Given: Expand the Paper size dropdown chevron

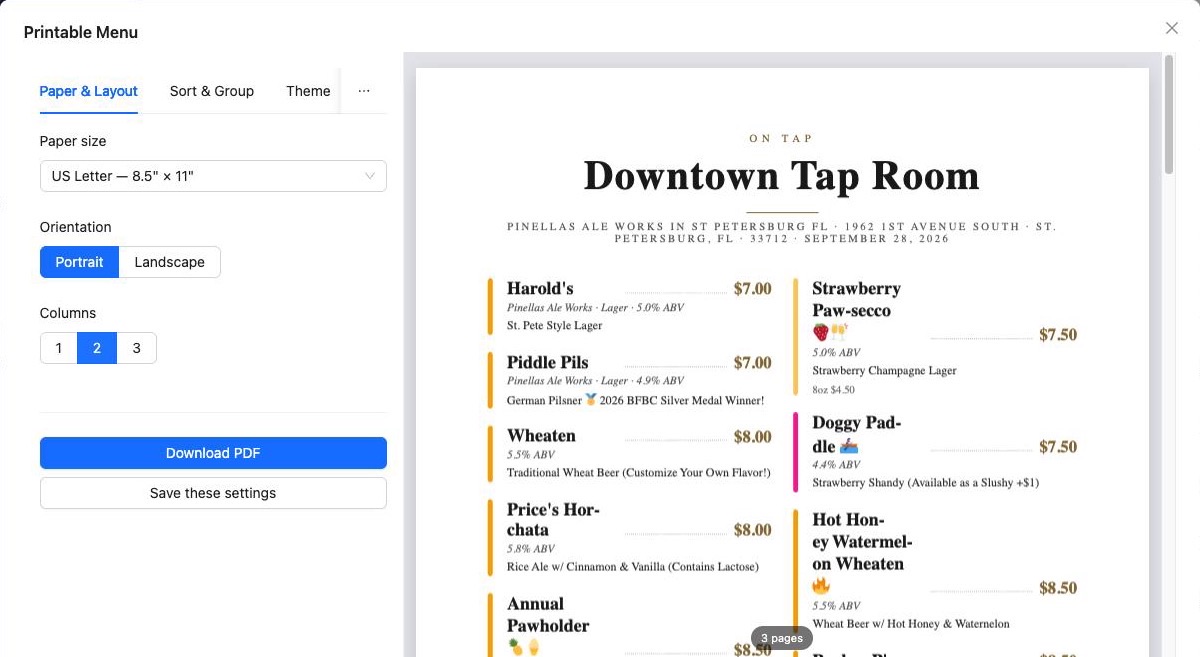Looking at the screenshot, I should click(370, 176).
